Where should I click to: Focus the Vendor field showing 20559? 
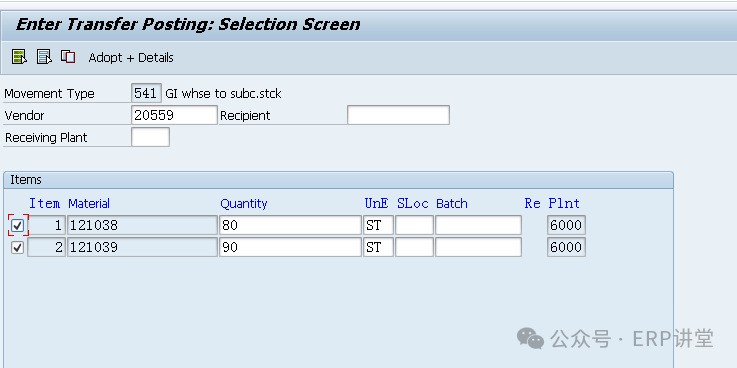pyautogui.click(x=174, y=115)
